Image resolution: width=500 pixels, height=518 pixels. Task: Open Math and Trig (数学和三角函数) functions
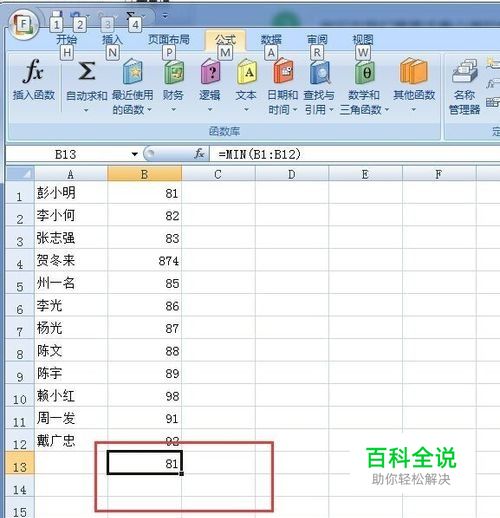point(364,87)
